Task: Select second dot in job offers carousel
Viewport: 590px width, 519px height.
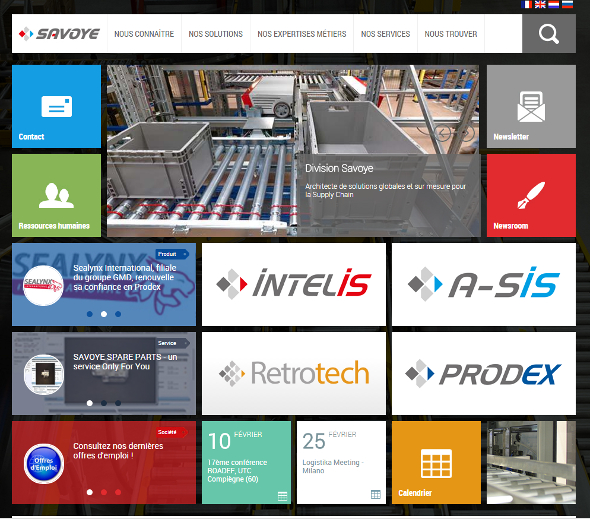Action: [104, 492]
